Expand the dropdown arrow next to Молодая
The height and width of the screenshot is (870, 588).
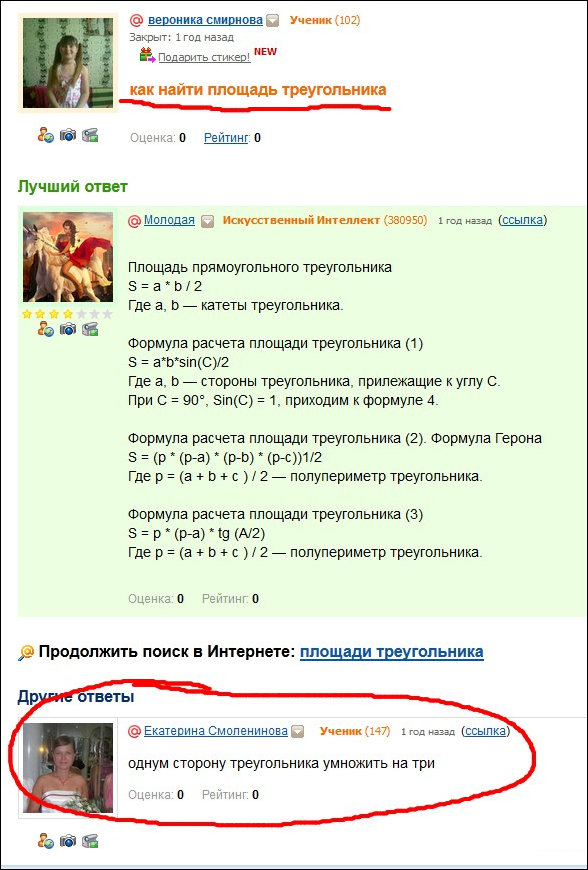coord(207,221)
